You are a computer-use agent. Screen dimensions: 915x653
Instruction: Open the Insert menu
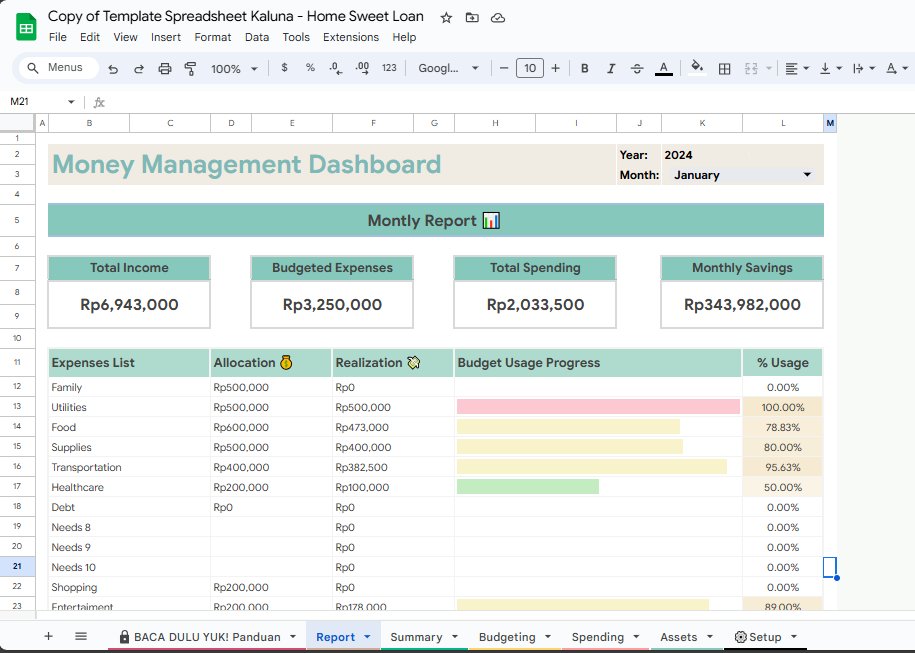click(x=166, y=37)
